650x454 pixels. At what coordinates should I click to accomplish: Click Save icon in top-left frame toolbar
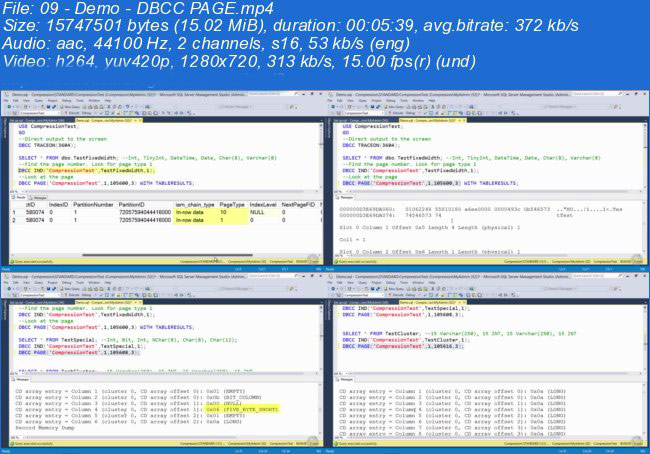point(48,107)
